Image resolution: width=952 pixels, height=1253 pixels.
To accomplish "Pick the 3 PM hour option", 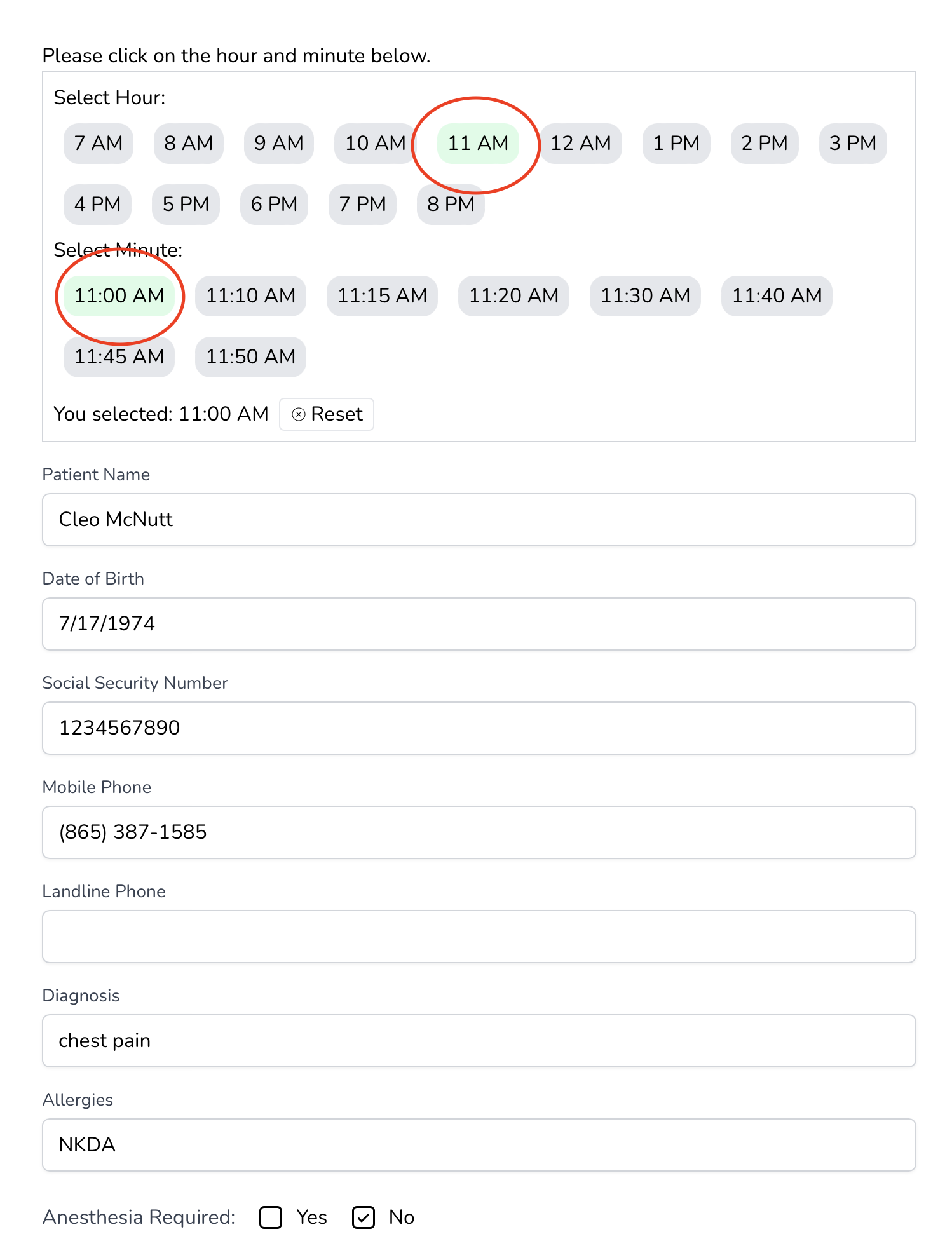I will (x=852, y=144).
